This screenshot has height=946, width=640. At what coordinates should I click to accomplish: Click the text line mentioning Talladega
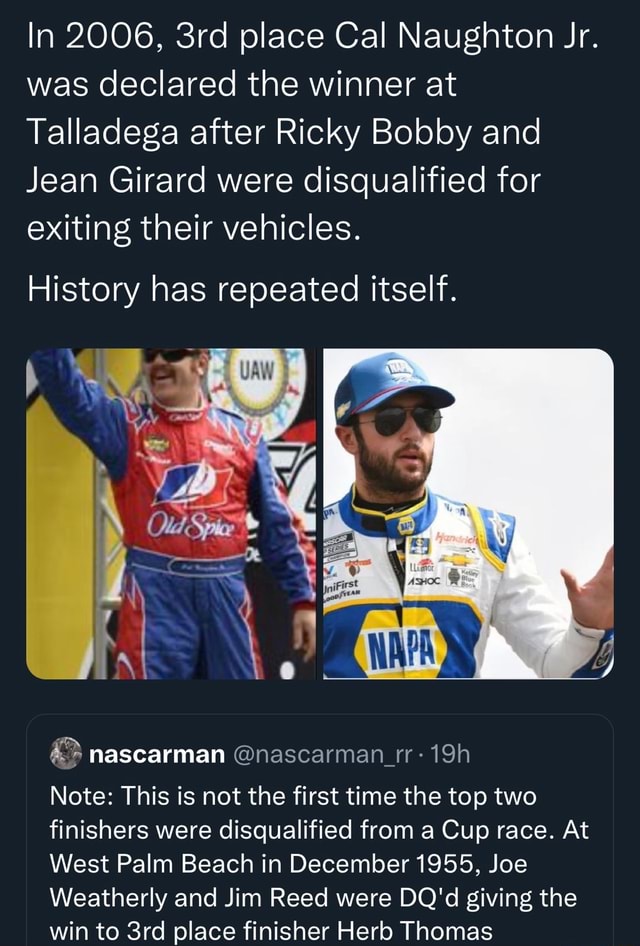coord(283,131)
